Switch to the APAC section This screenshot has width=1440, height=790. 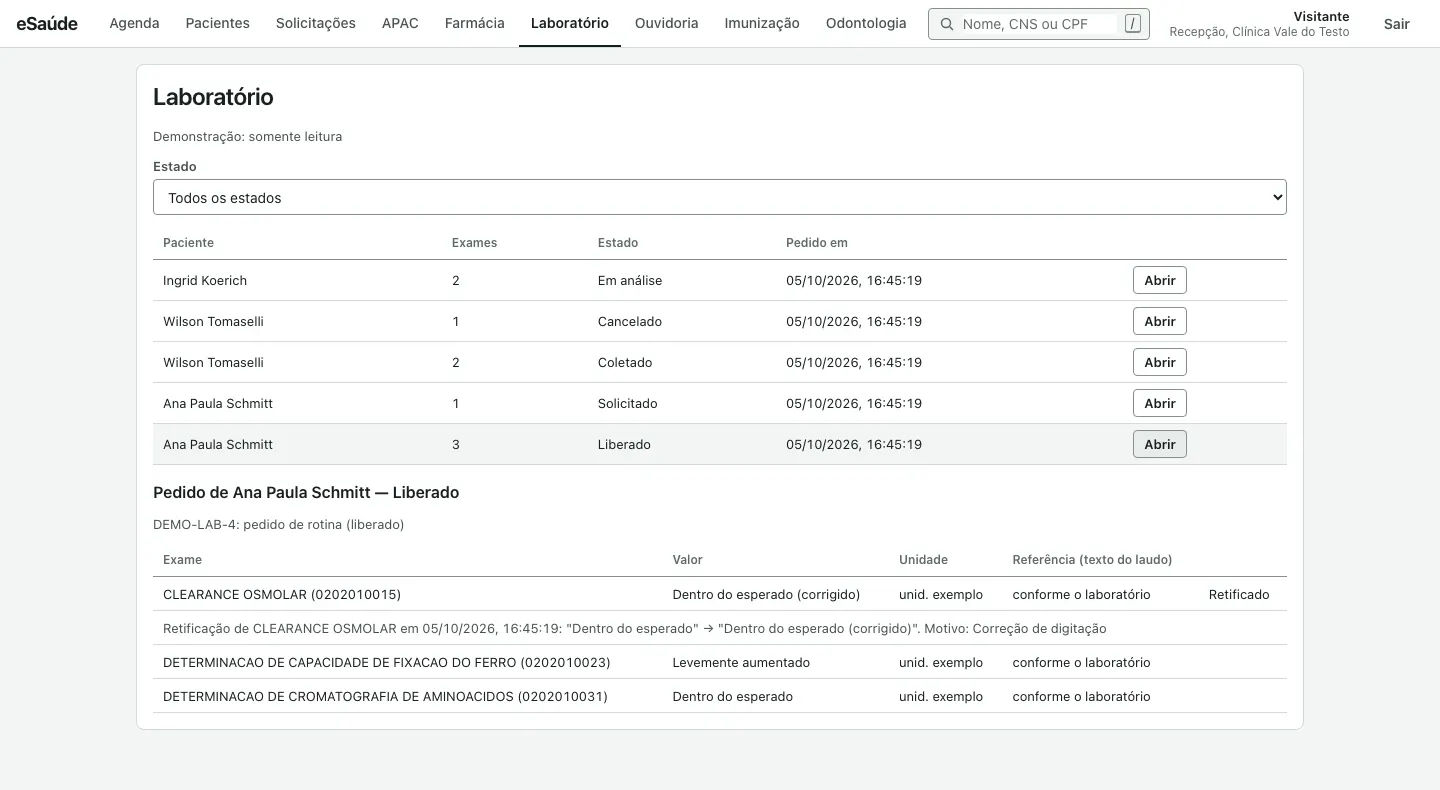point(400,23)
